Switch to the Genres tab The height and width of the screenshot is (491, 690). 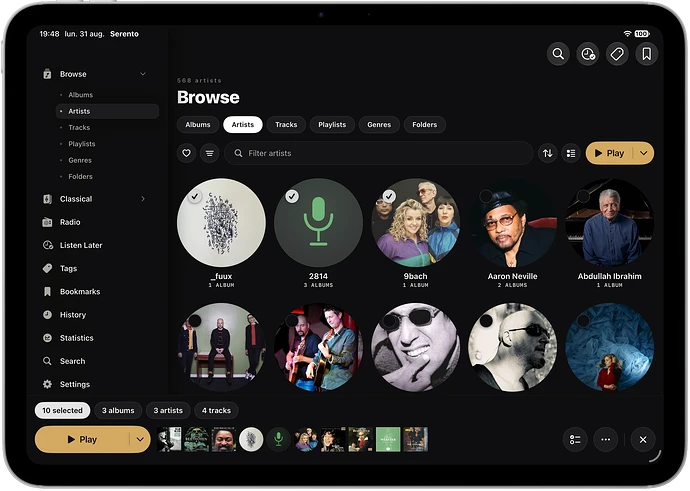[379, 125]
